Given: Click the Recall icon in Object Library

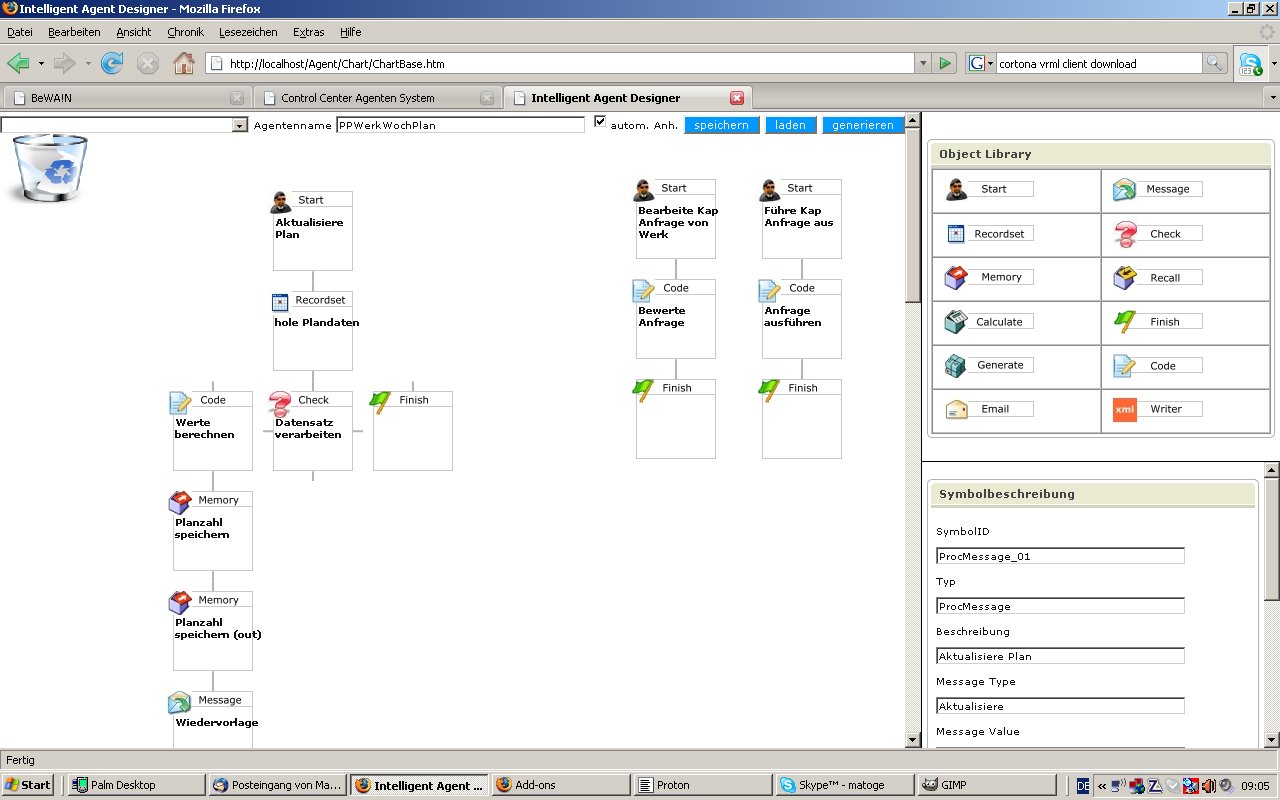Looking at the screenshot, I should tap(1125, 278).
